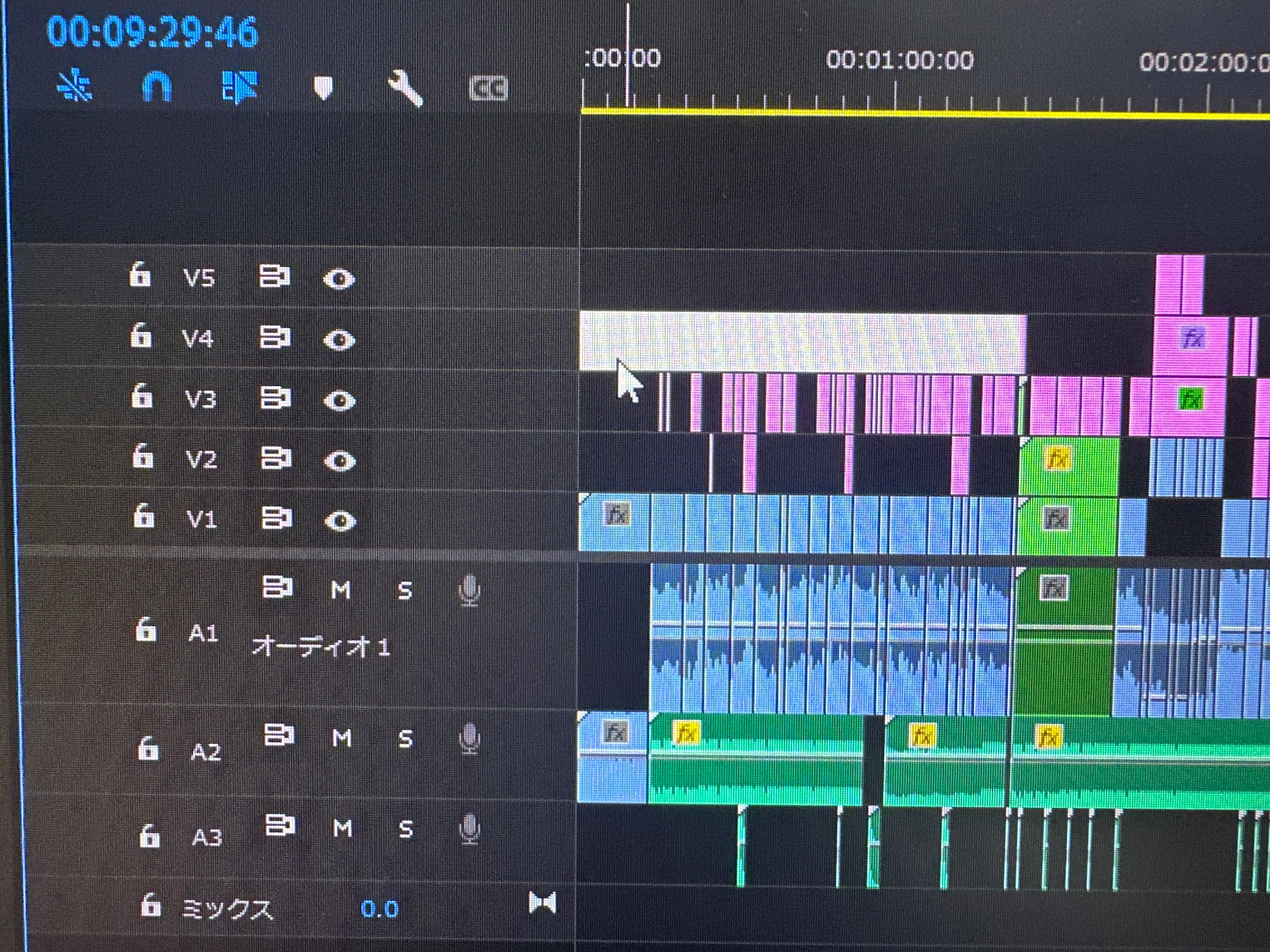The height and width of the screenshot is (952, 1270).
Task: Click the CC captions icon
Action: pyautogui.click(x=488, y=89)
